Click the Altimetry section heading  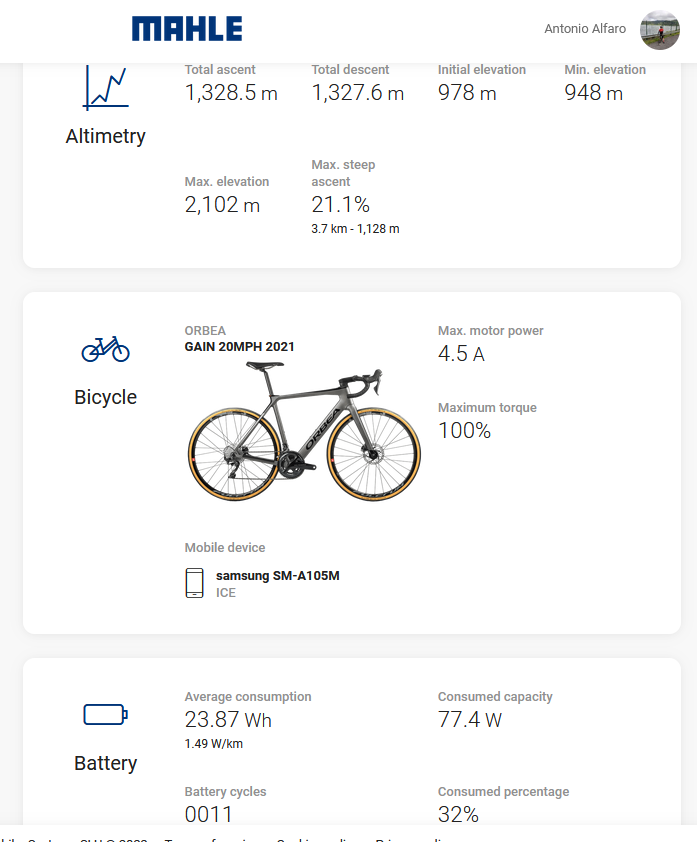click(105, 137)
